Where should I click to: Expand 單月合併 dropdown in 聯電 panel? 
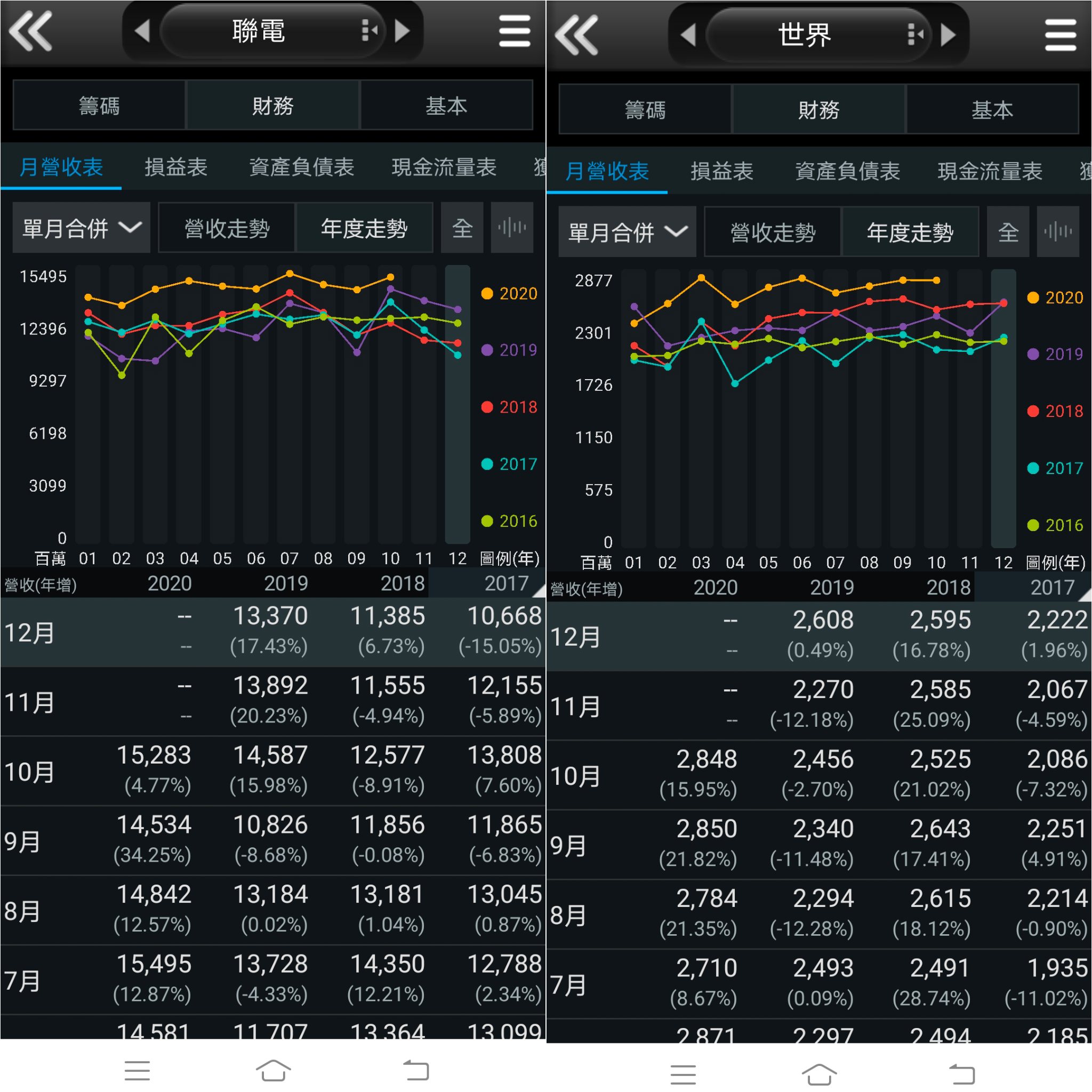pyautogui.click(x=82, y=228)
